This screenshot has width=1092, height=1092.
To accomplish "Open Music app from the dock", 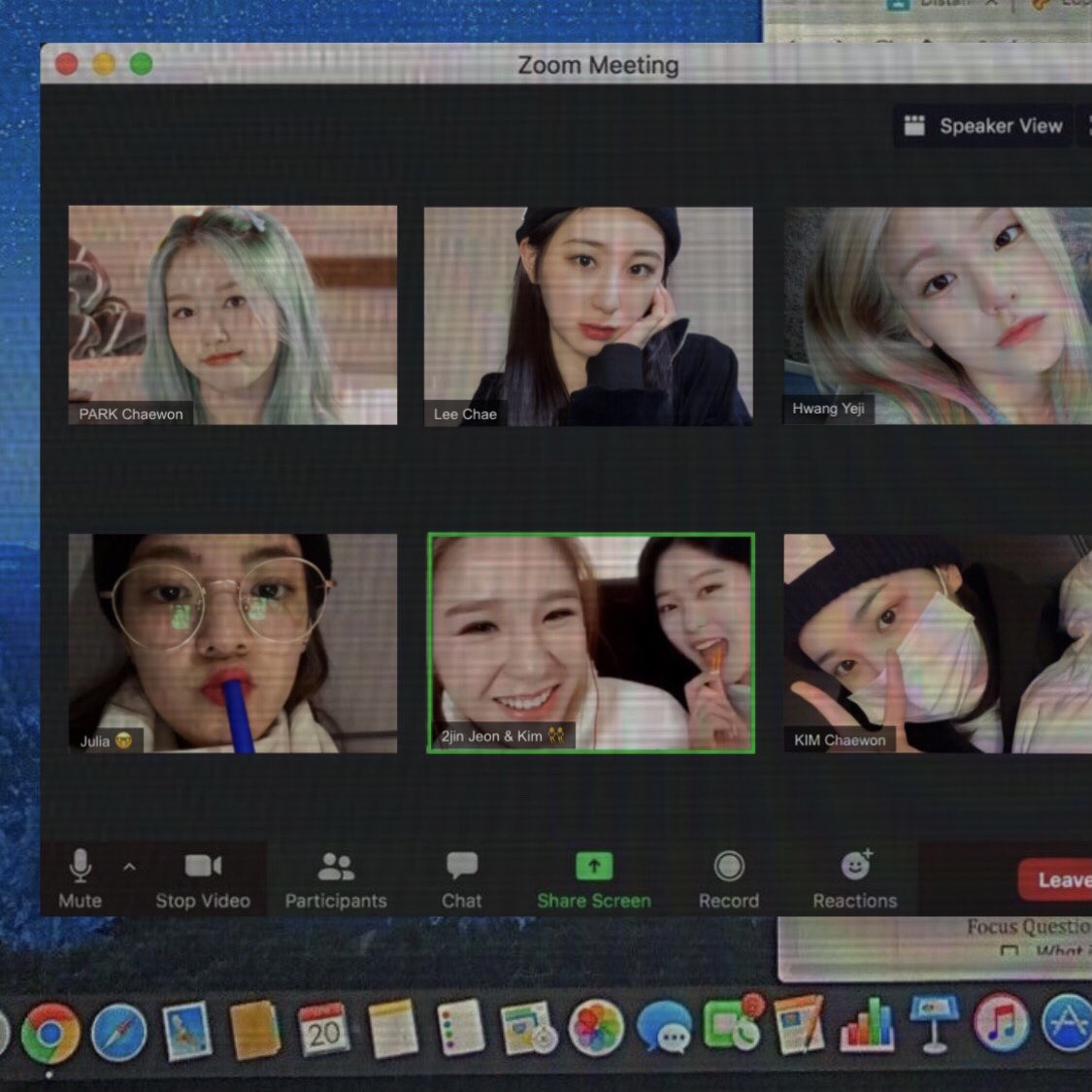I will point(1001,1022).
